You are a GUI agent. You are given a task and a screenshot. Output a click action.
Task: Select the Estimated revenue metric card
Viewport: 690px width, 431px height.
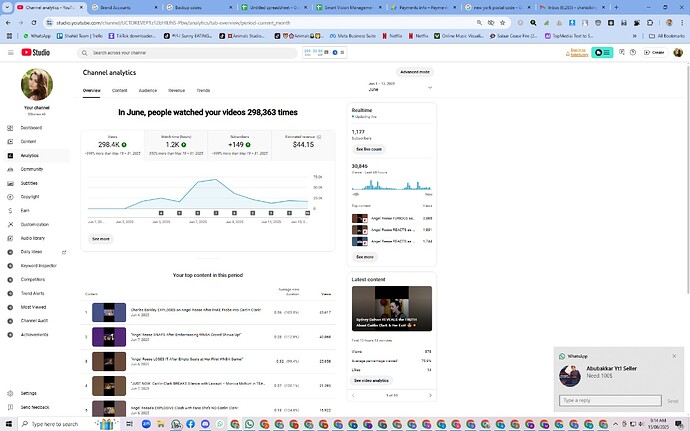[303, 145]
